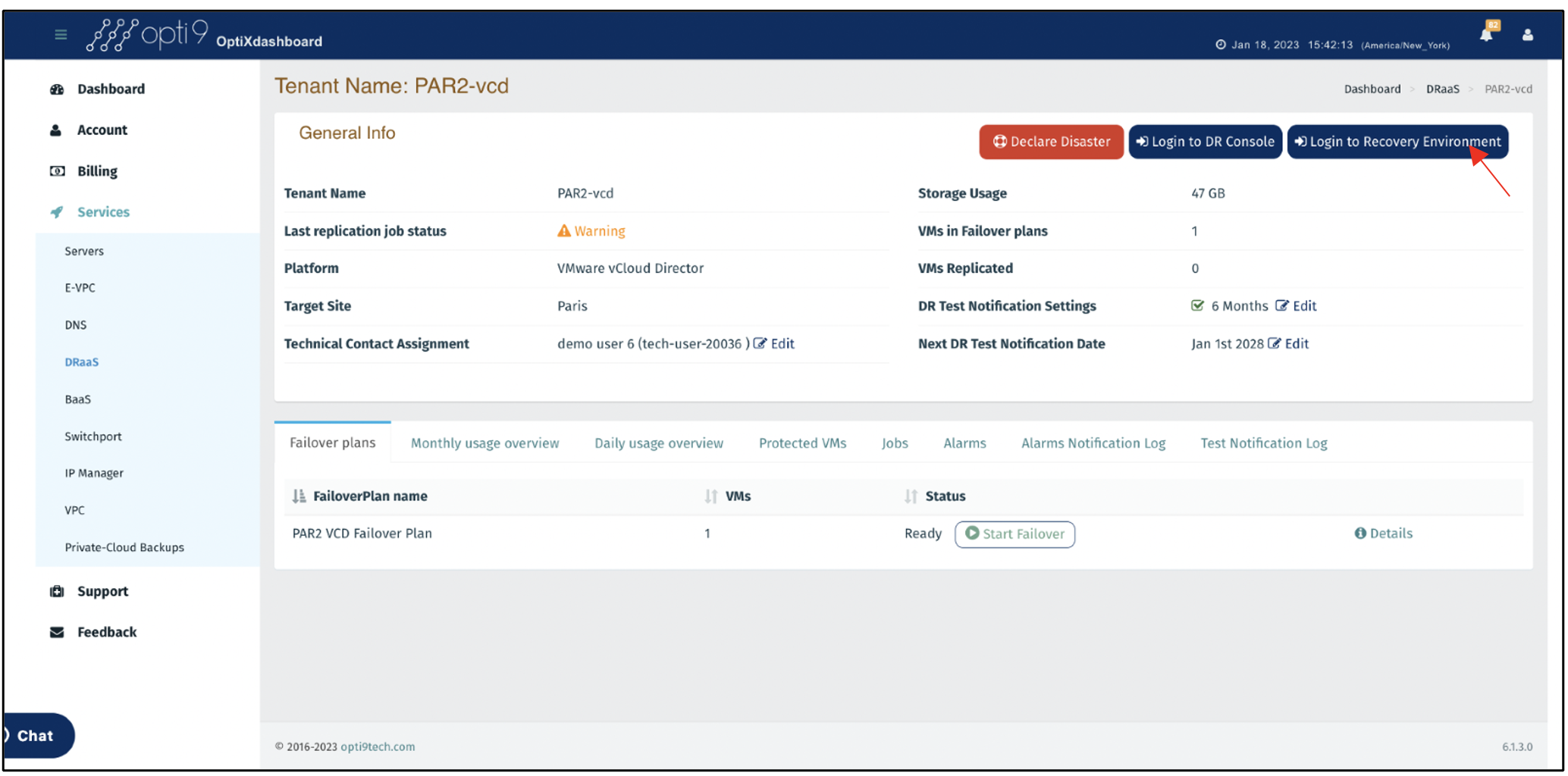Image resolution: width=1568 pixels, height=776 pixels.
Task: Switch to the Failover plans tab
Action: pyautogui.click(x=333, y=443)
